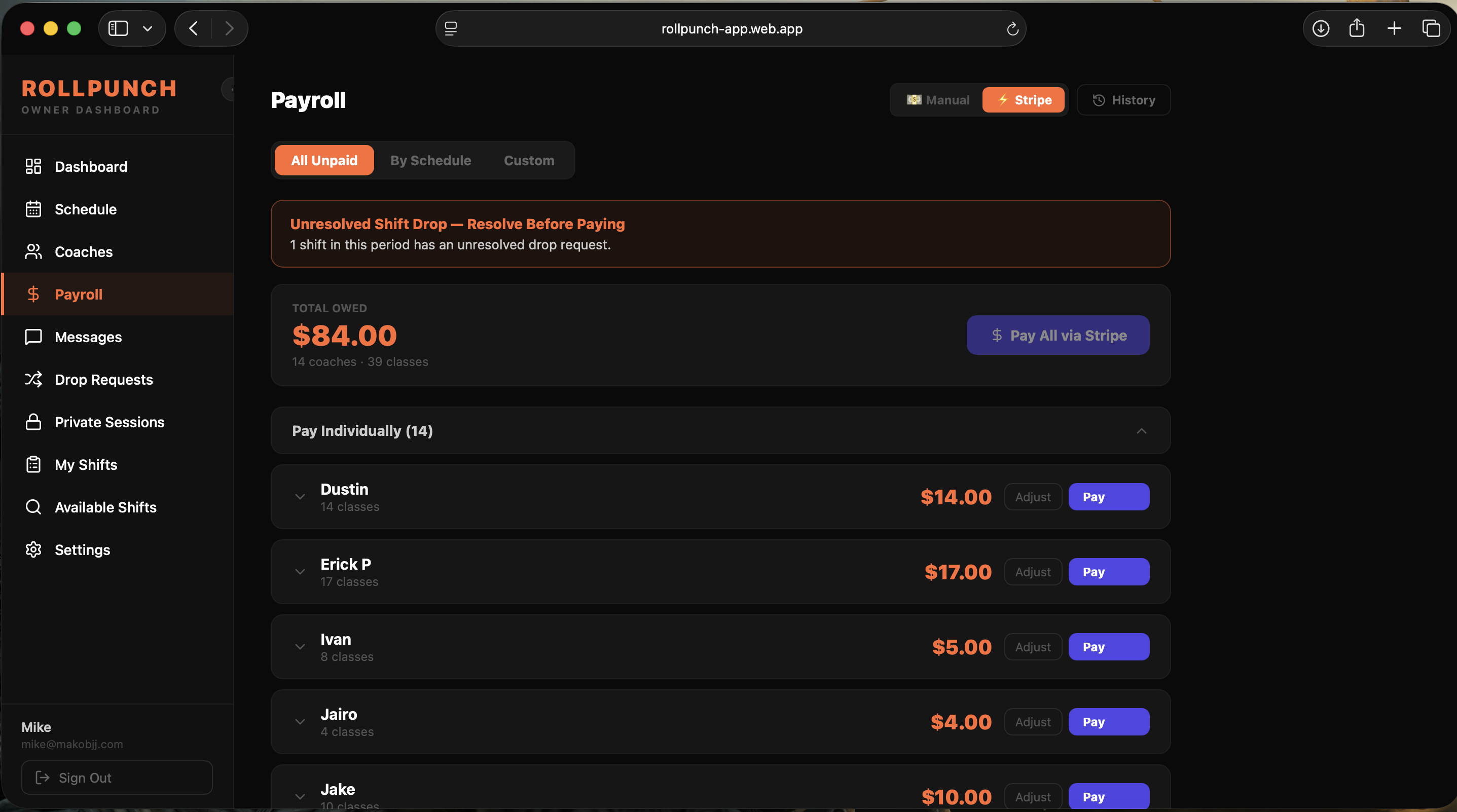This screenshot has width=1457, height=812.
Task: Click the Coaches people icon
Action: (33, 251)
